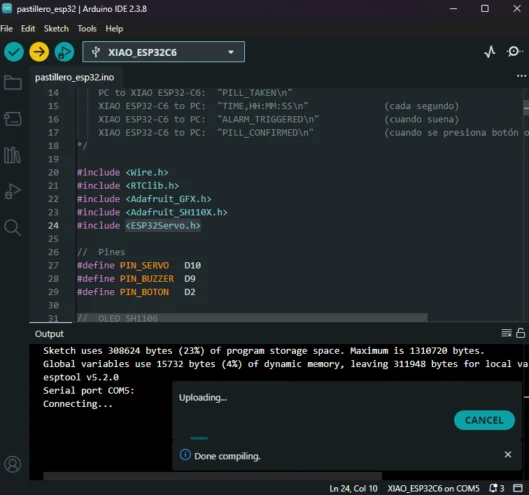Screen dimensions: 529x495
Task: Open the editor more options ellipsis
Action: tap(521, 76)
